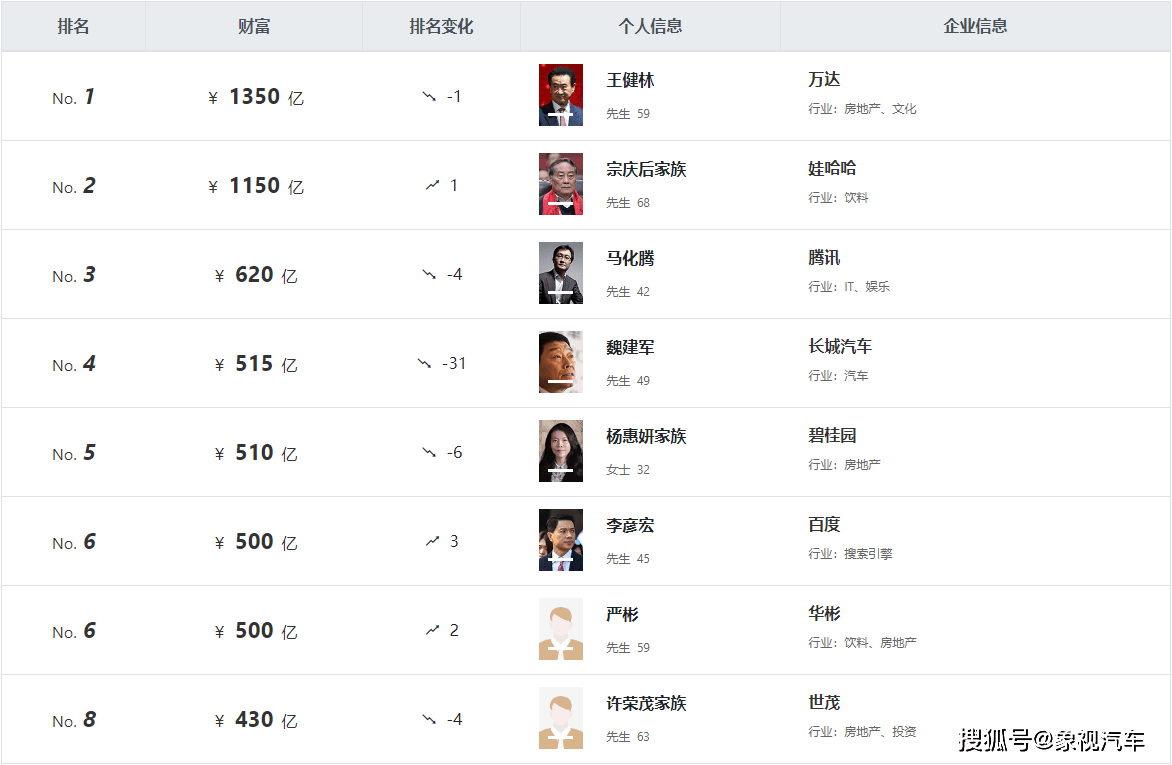The height and width of the screenshot is (765, 1172).
Task: Click the 碧桂园 company name
Action: tap(832, 435)
